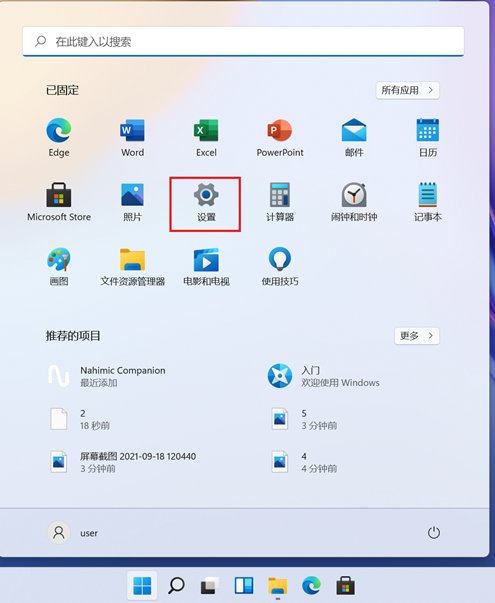Expand the All apps (所有应用) list
495x603 pixels.
[408, 90]
